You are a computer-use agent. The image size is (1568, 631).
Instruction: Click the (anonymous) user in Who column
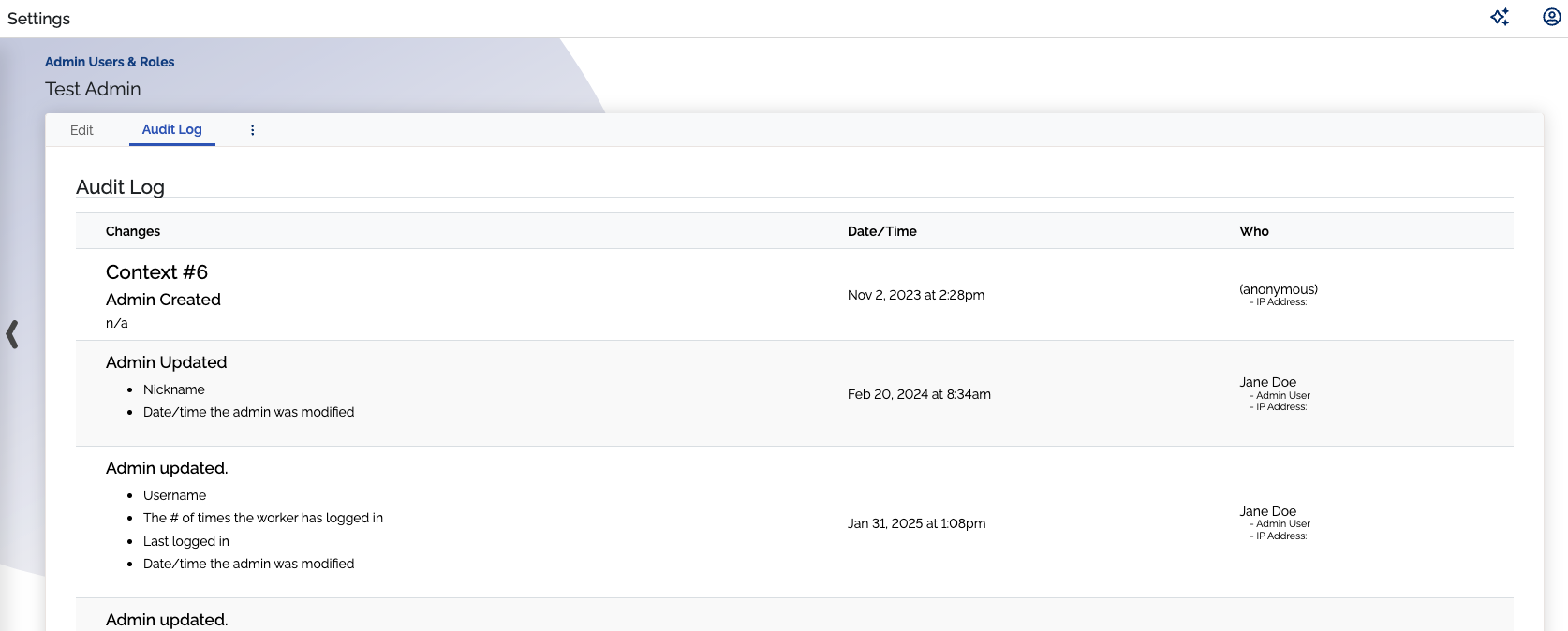pos(1278,289)
